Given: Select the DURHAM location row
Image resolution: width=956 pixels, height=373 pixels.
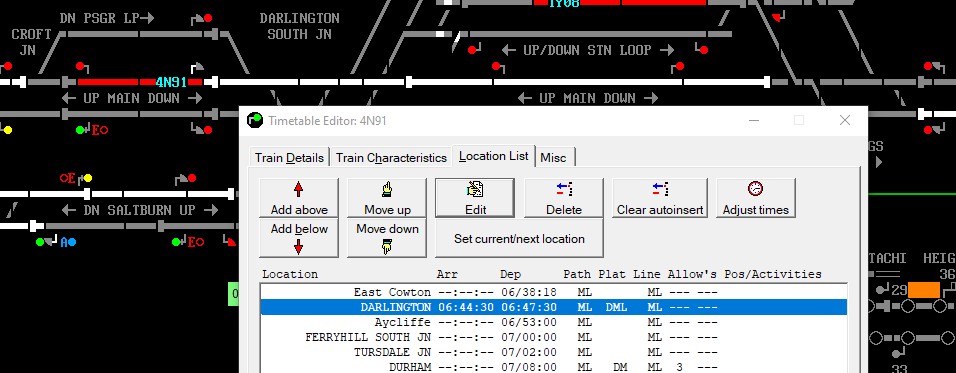Looking at the screenshot, I should click(x=553, y=367).
